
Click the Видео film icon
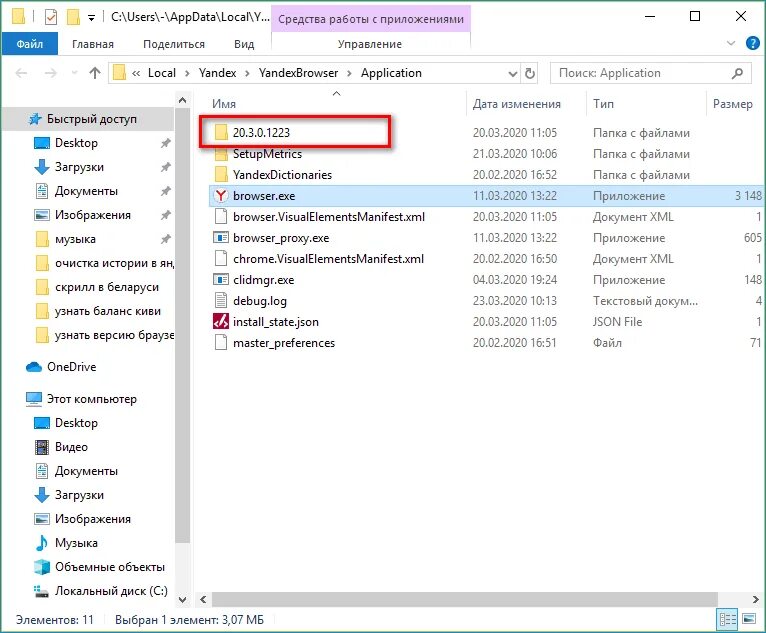click(42, 447)
